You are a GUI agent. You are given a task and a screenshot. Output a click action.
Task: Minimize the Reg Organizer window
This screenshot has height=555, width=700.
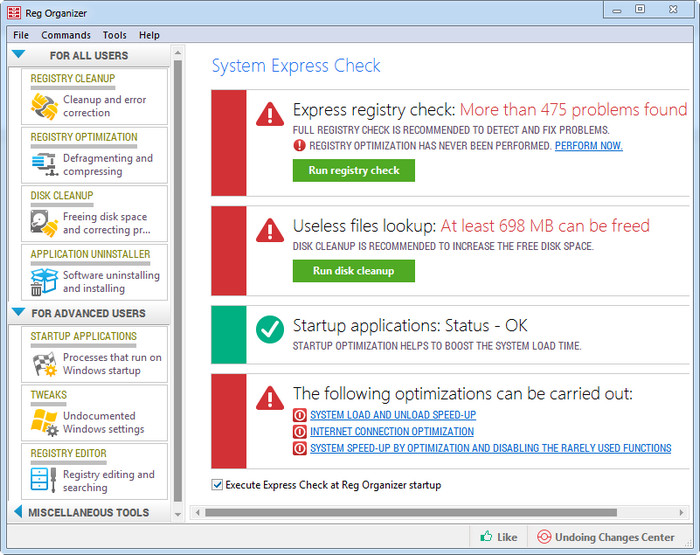[617, 10]
